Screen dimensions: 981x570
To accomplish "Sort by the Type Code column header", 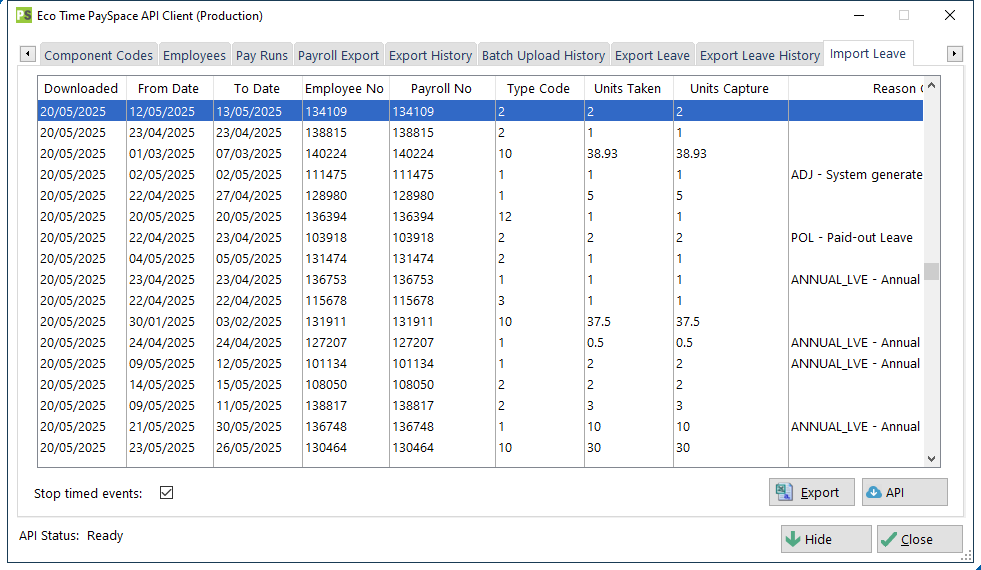I will pyautogui.click(x=538, y=88).
